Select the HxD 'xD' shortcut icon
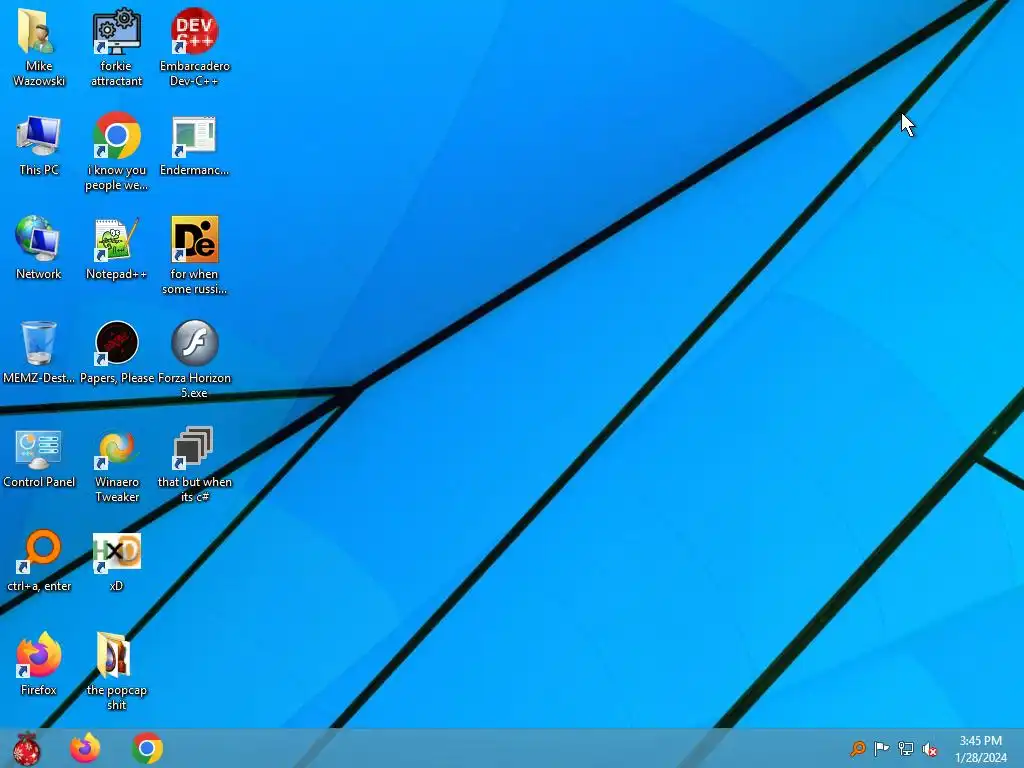The image size is (1024, 768). point(116,552)
